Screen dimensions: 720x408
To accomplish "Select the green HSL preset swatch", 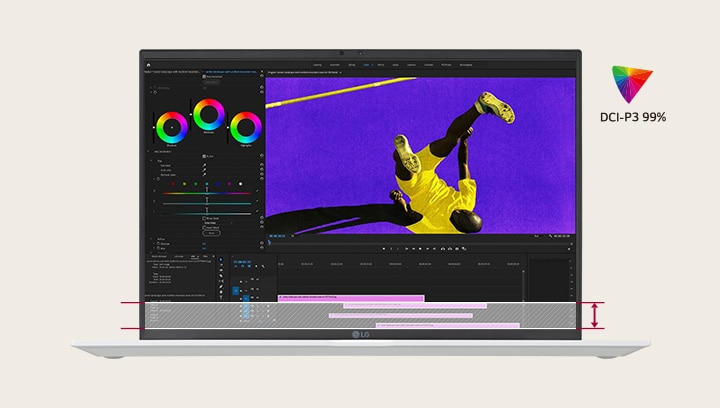I will (196, 184).
